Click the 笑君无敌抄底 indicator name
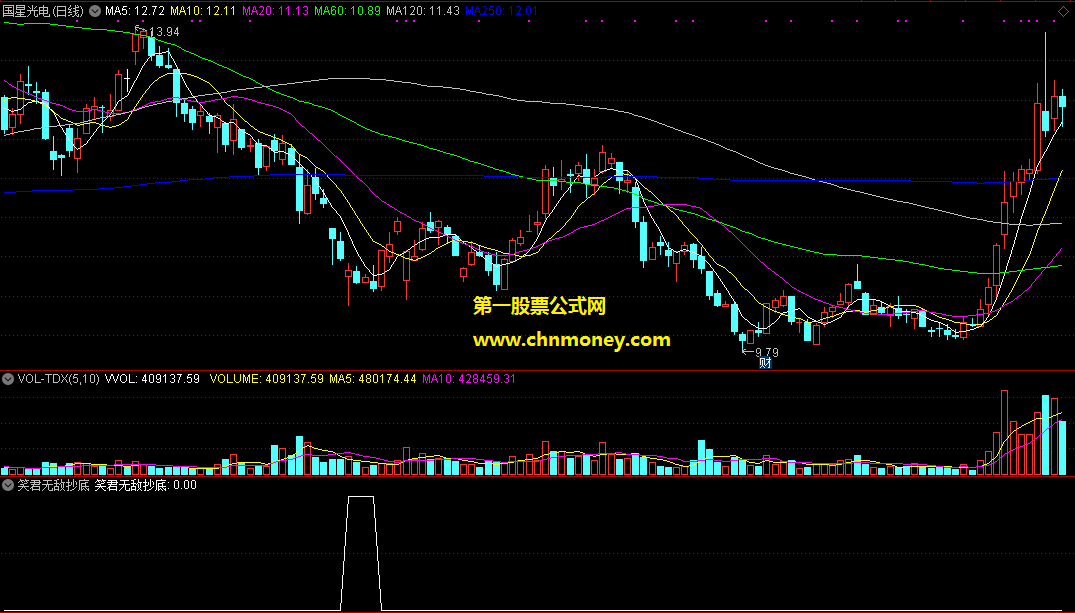This screenshot has height=613, width=1075. coord(53,485)
